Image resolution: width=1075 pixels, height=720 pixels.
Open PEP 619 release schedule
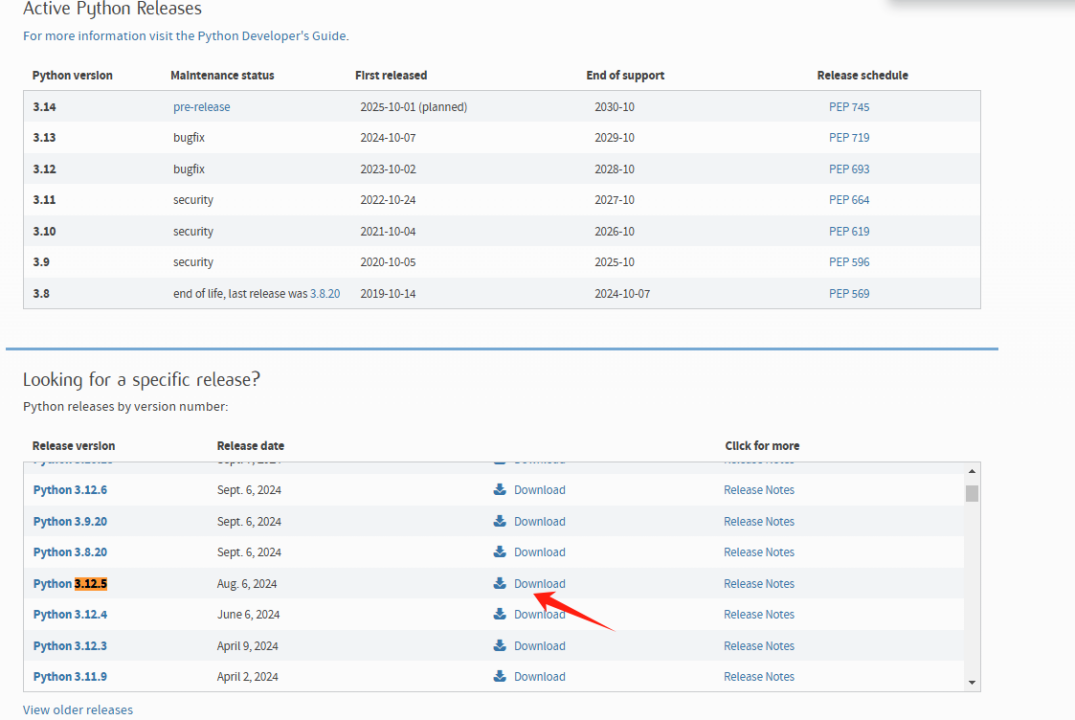pyautogui.click(x=849, y=232)
